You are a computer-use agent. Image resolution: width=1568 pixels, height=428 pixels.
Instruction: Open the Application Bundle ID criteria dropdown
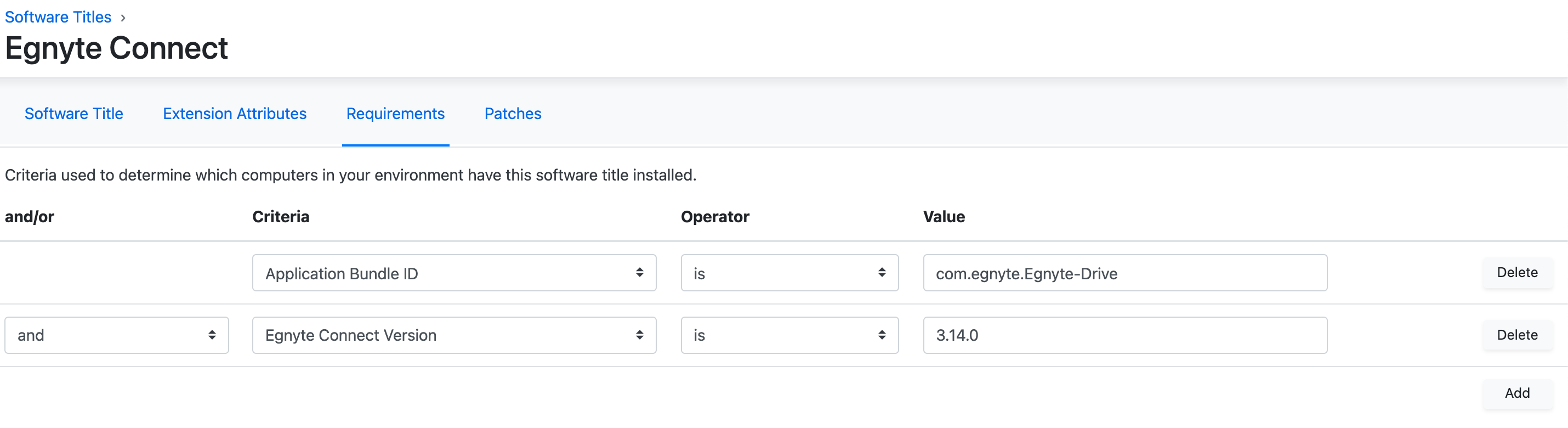[454, 273]
